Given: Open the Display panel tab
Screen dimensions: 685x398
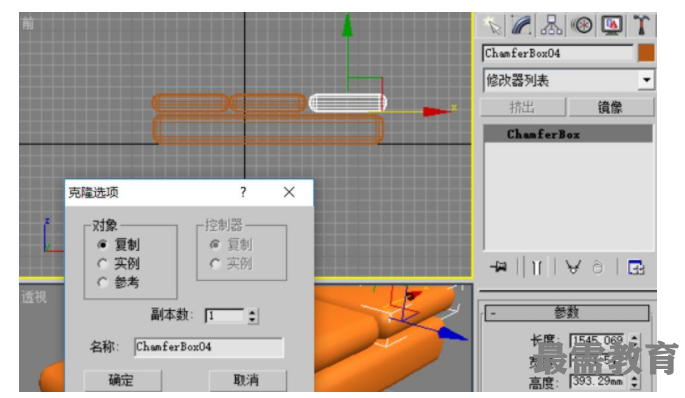Looking at the screenshot, I should pos(612,25).
